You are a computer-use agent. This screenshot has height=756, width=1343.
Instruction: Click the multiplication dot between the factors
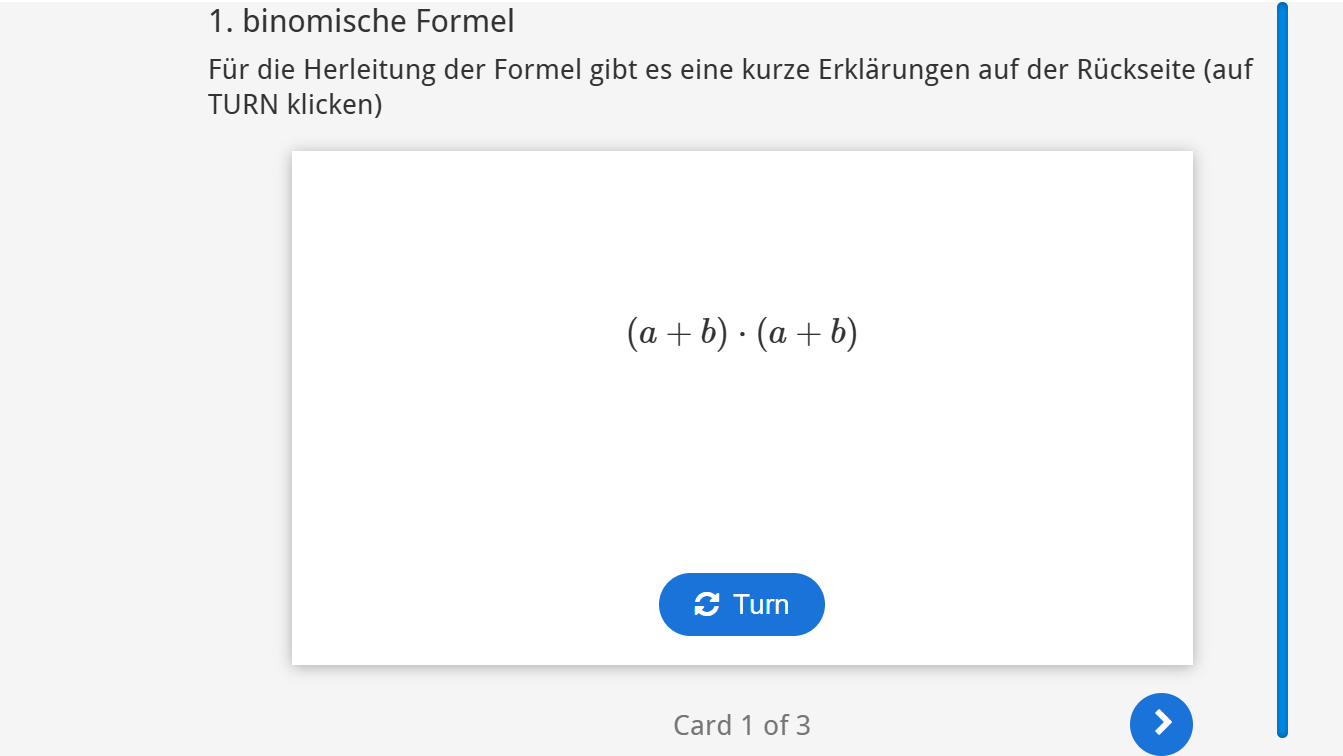(x=742, y=334)
